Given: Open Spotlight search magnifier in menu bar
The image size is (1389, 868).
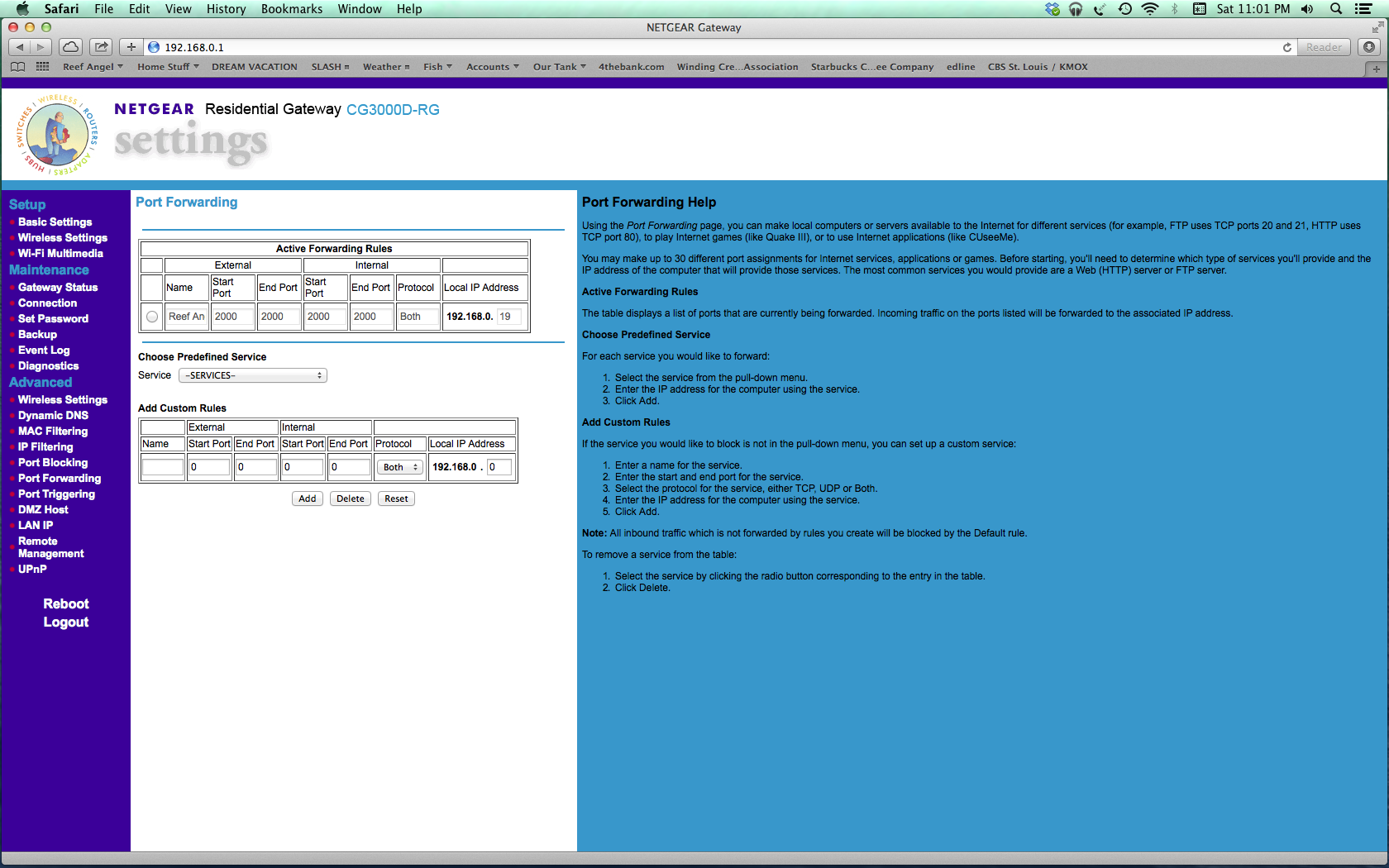Looking at the screenshot, I should coord(1335,9).
